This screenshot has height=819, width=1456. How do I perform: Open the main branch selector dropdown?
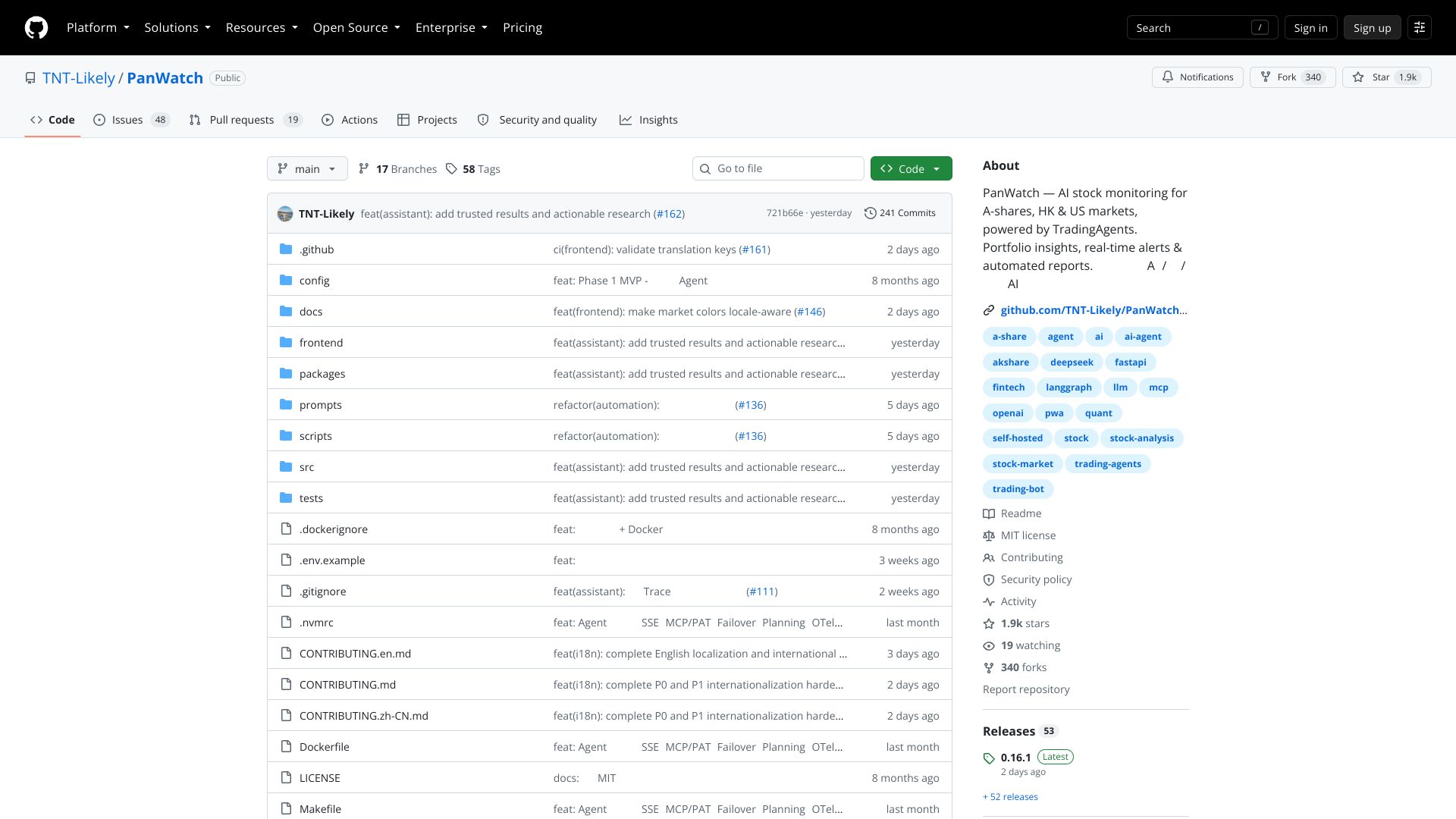click(x=307, y=168)
